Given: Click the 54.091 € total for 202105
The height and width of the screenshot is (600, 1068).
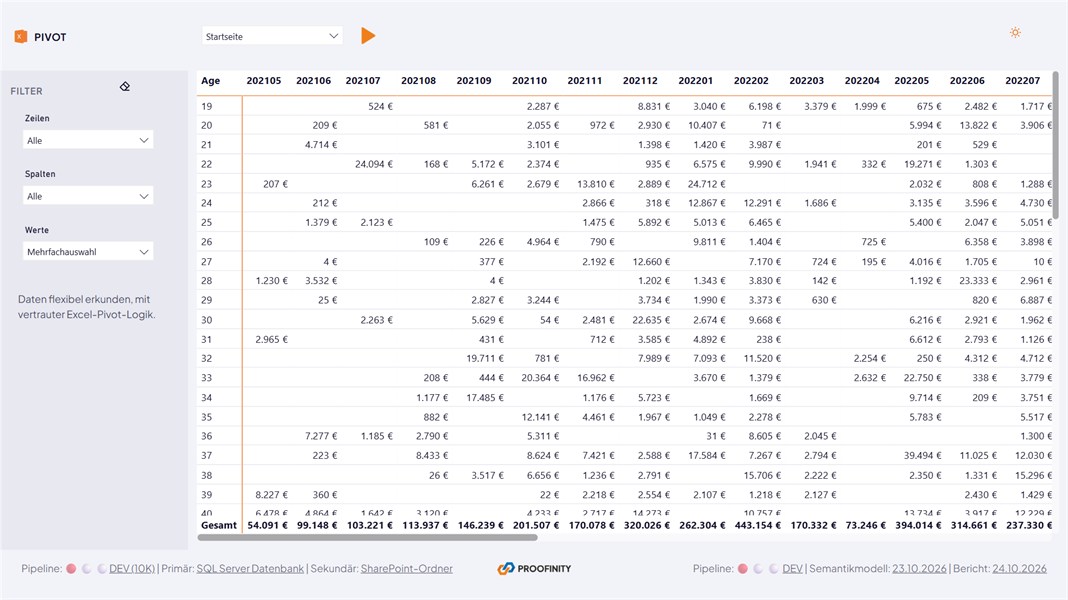Looking at the screenshot, I should [267, 525].
